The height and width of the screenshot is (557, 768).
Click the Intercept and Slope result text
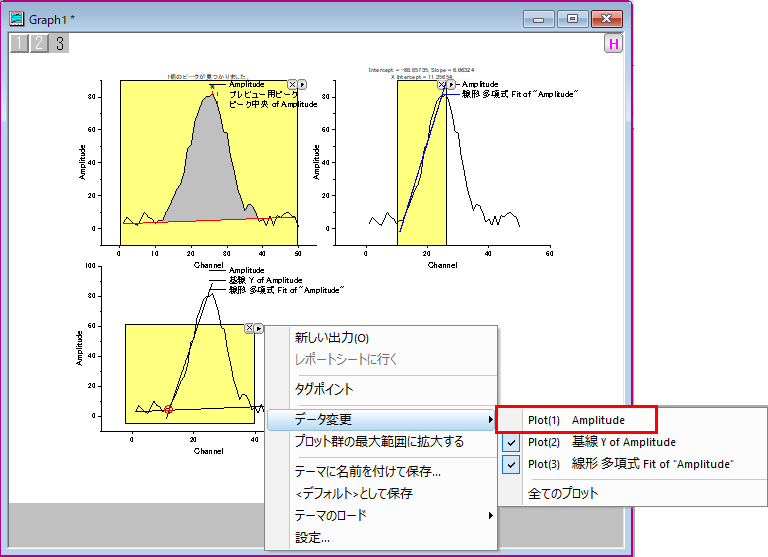pos(421,70)
